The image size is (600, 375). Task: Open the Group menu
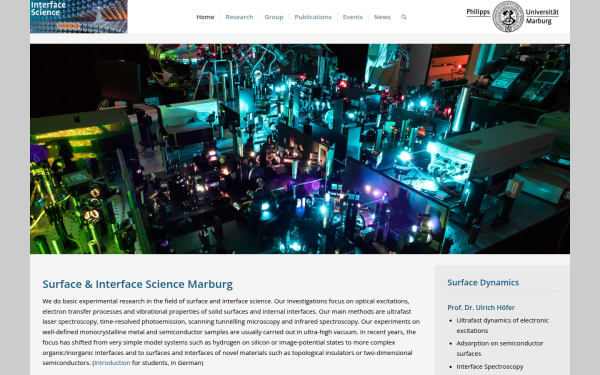(x=274, y=17)
